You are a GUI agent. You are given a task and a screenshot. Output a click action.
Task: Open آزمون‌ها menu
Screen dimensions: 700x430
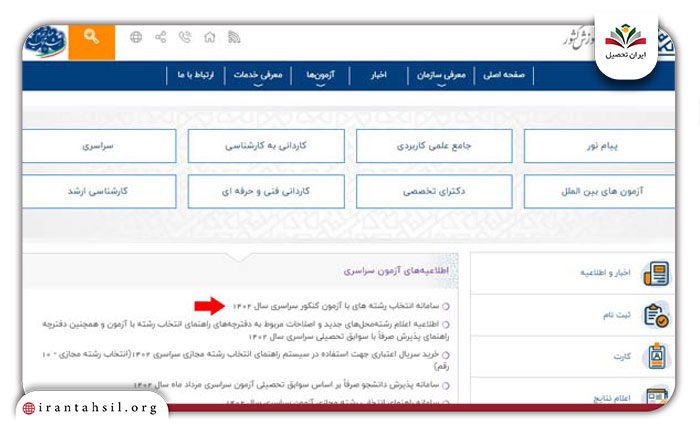click(x=321, y=75)
